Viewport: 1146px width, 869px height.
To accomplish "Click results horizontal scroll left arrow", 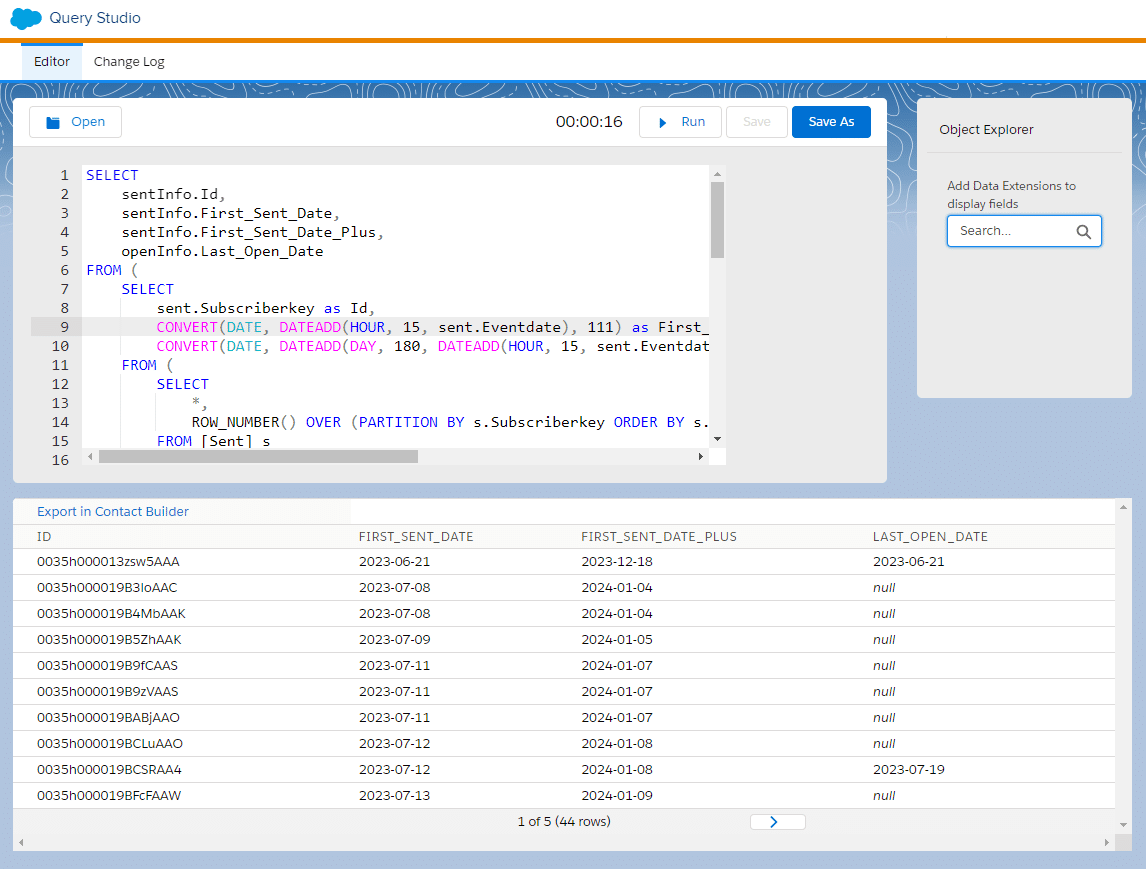I will coord(21,843).
